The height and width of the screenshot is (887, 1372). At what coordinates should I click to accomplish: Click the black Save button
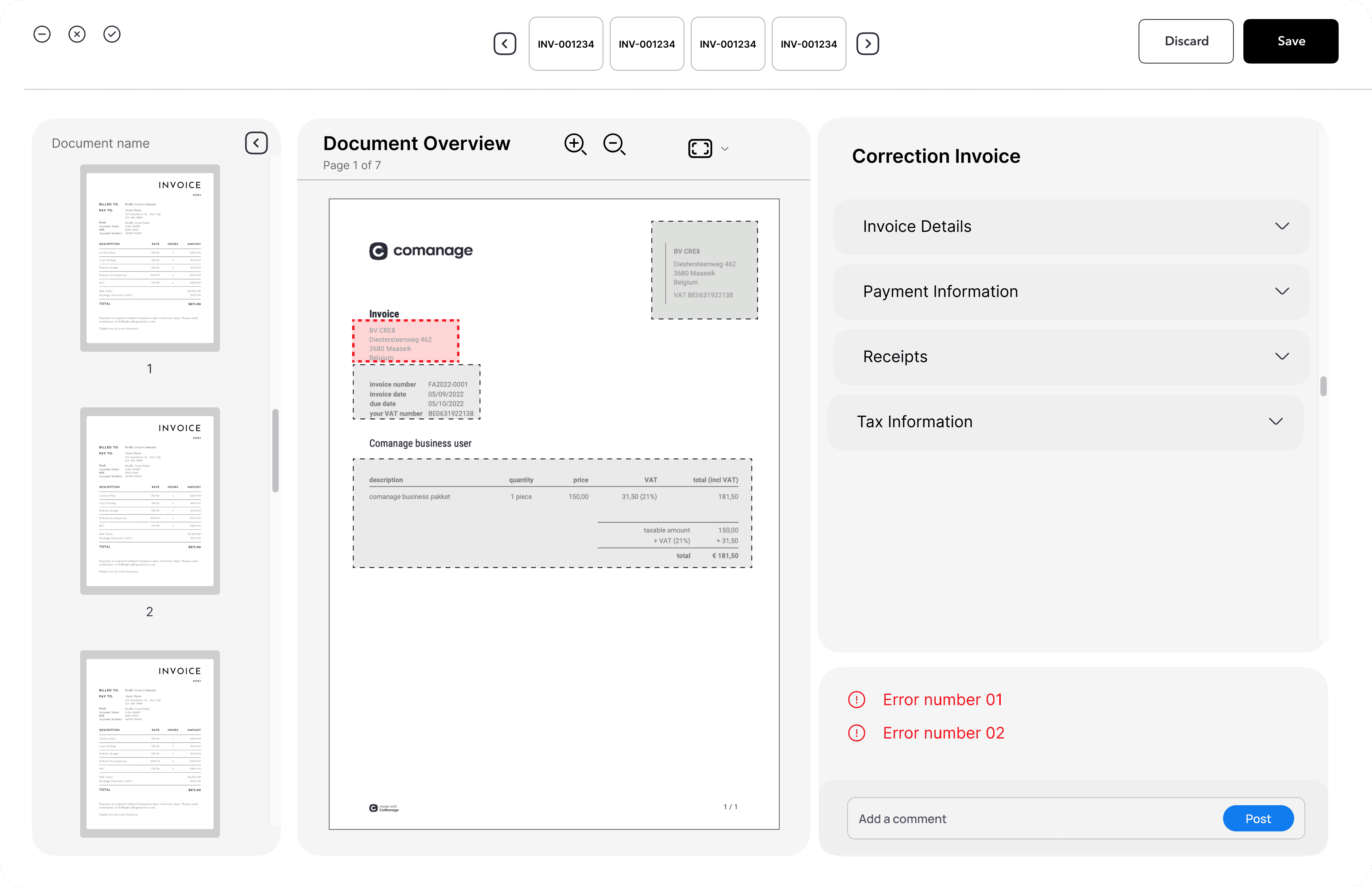point(1291,41)
